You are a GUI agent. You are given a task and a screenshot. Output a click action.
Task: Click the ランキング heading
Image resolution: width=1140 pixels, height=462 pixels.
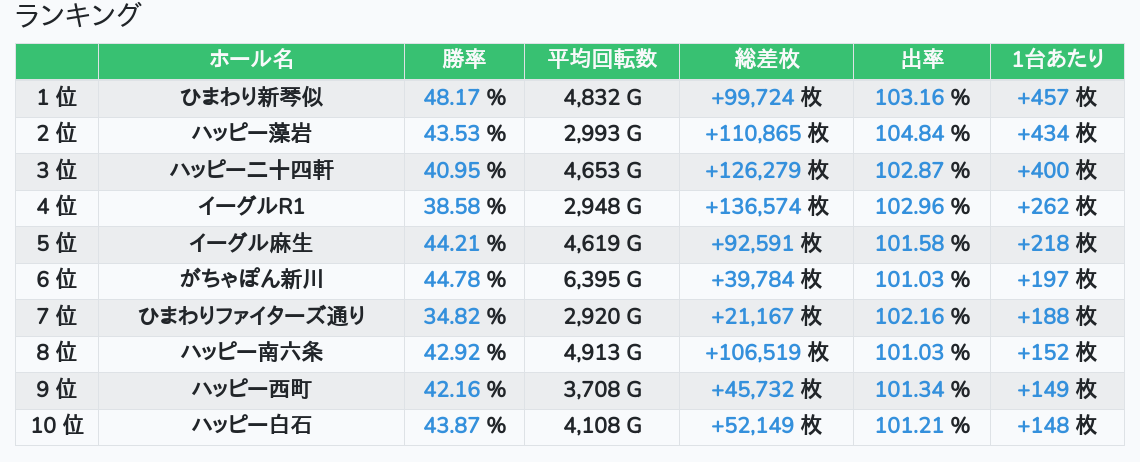(76, 15)
